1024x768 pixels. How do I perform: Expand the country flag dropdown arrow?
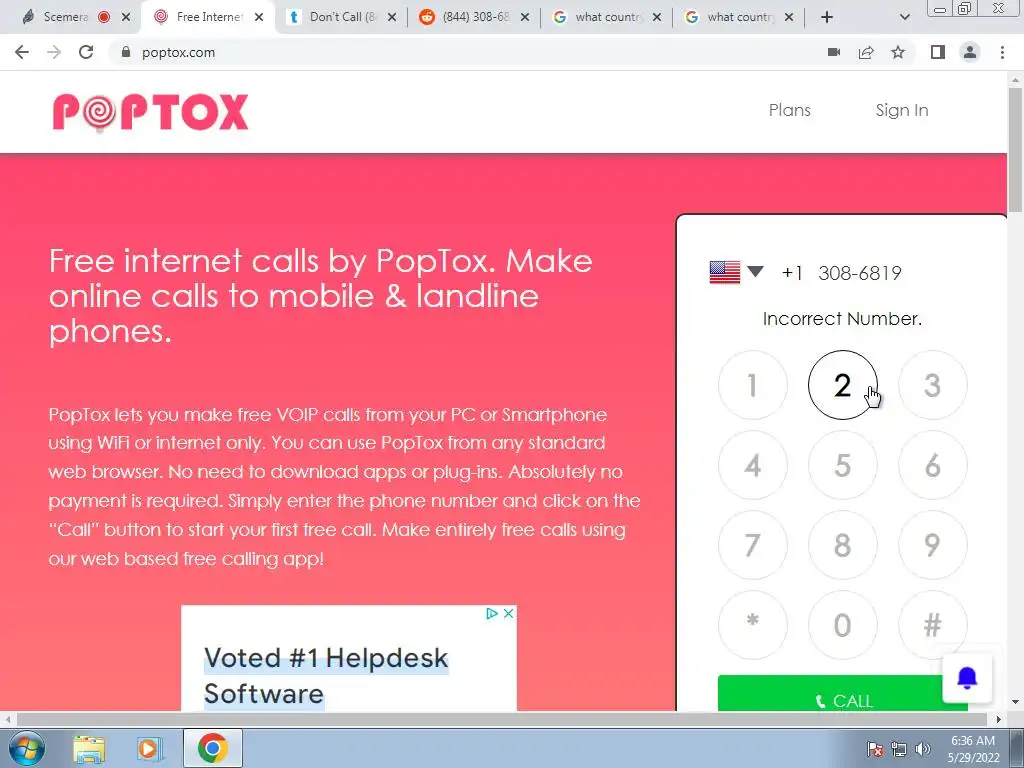click(756, 272)
